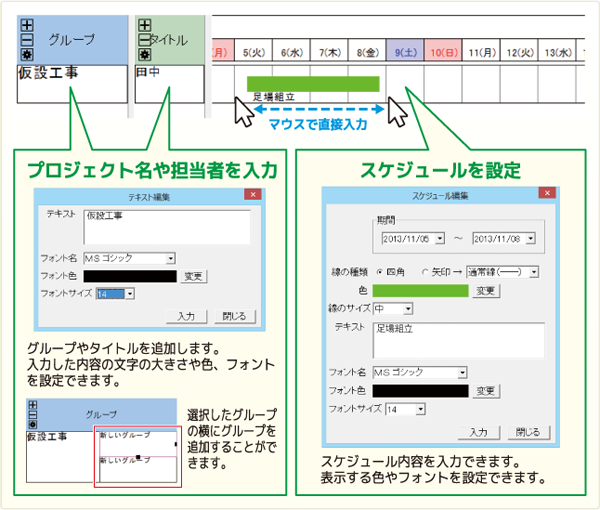Click 入力 button in スケジュール編集
The width and height of the screenshot is (600, 510).
(x=479, y=432)
